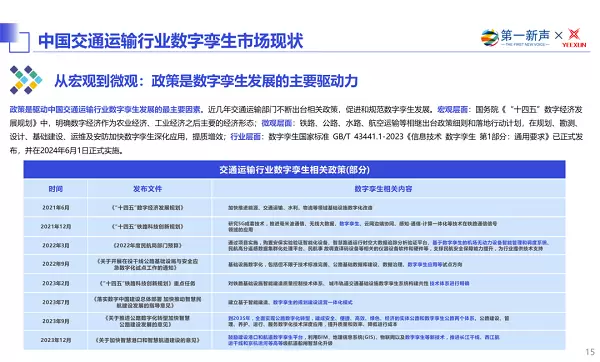Click the colorful diamond pattern icon
The width and height of the screenshot is (600, 362).
tap(26, 80)
